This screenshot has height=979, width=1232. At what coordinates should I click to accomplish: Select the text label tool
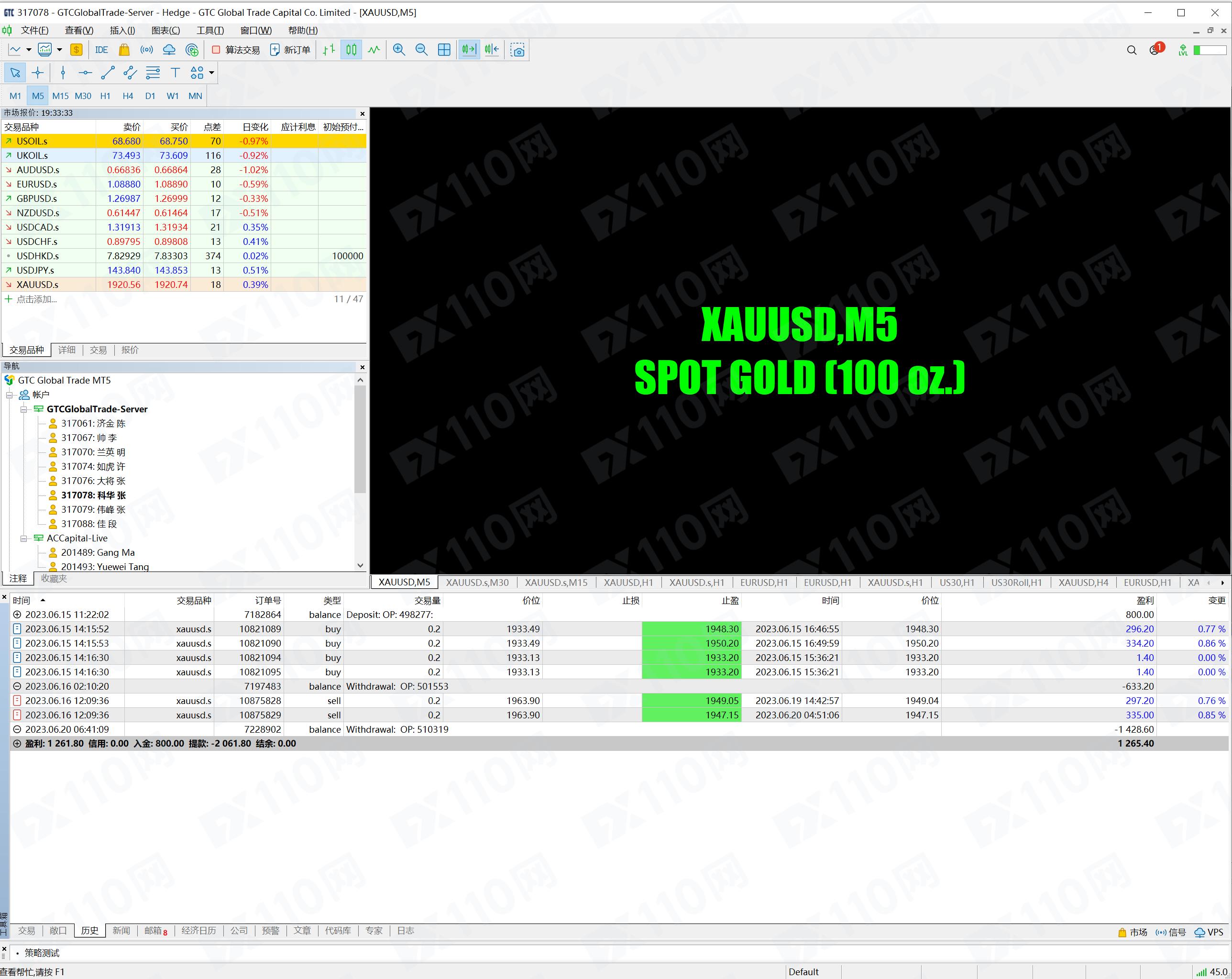click(x=176, y=73)
